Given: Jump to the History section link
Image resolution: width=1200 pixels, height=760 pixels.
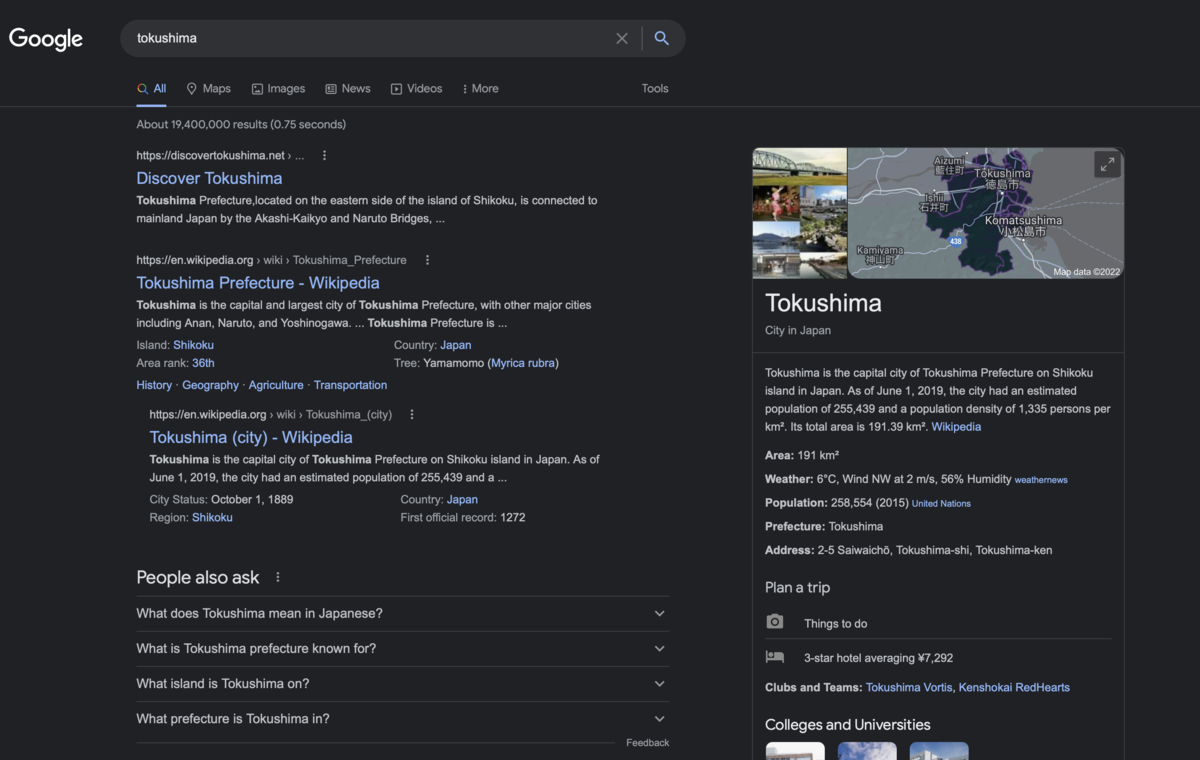Looking at the screenshot, I should coord(154,385).
